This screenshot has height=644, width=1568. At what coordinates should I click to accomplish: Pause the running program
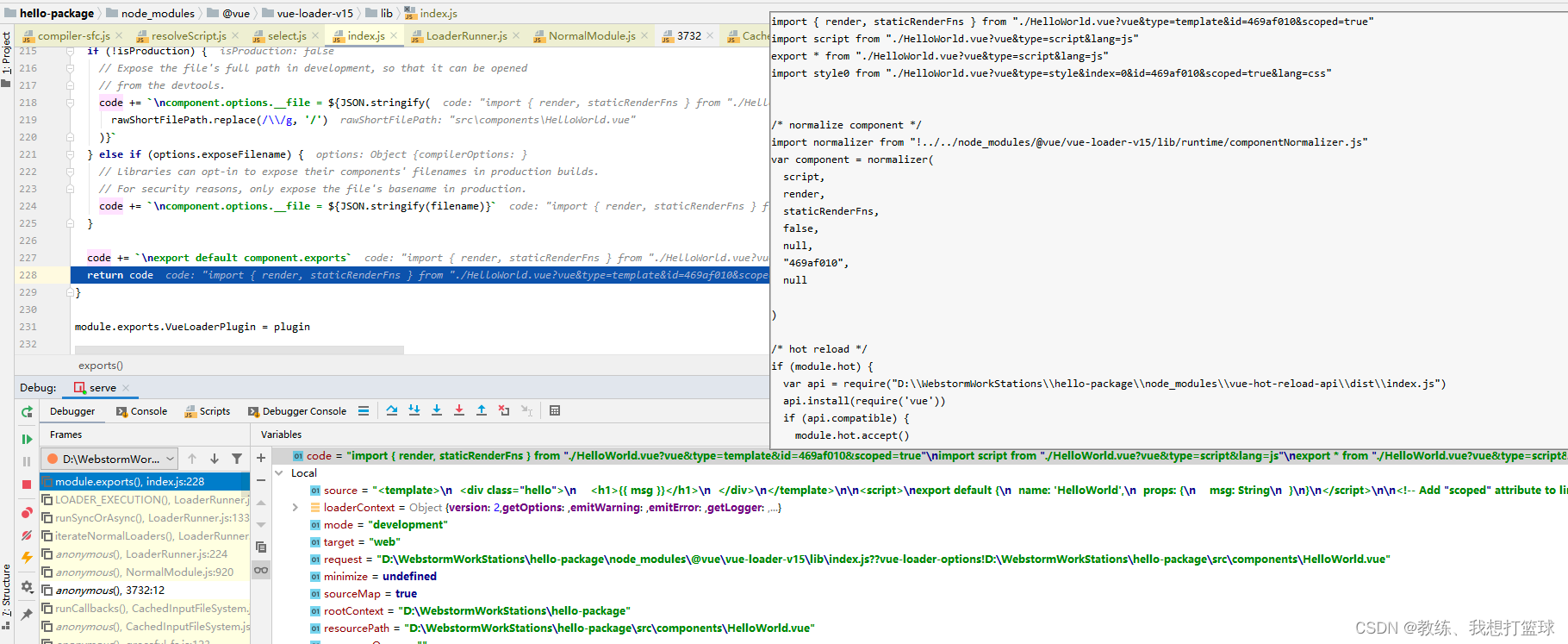click(27, 462)
